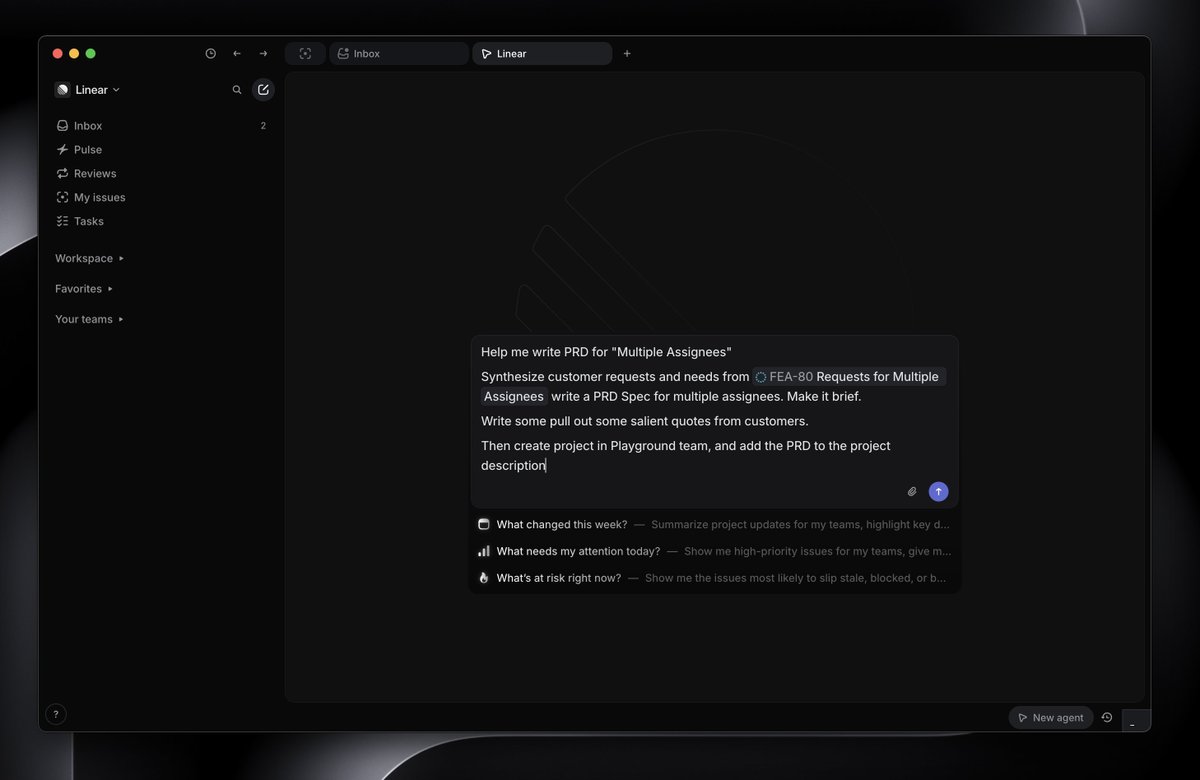Expand the Favorites section

coord(84,289)
